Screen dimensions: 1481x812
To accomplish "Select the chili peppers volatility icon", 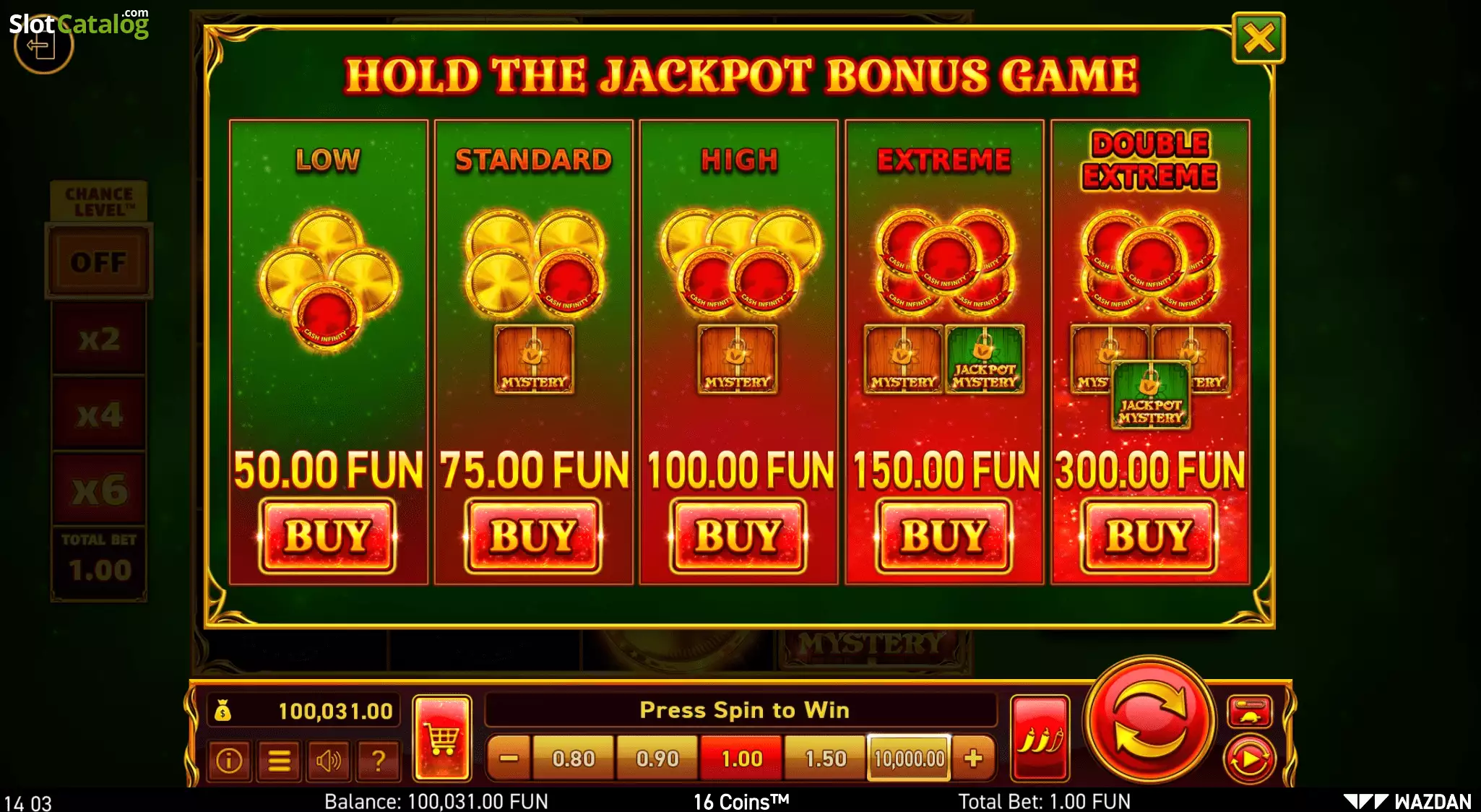I will coord(1040,738).
